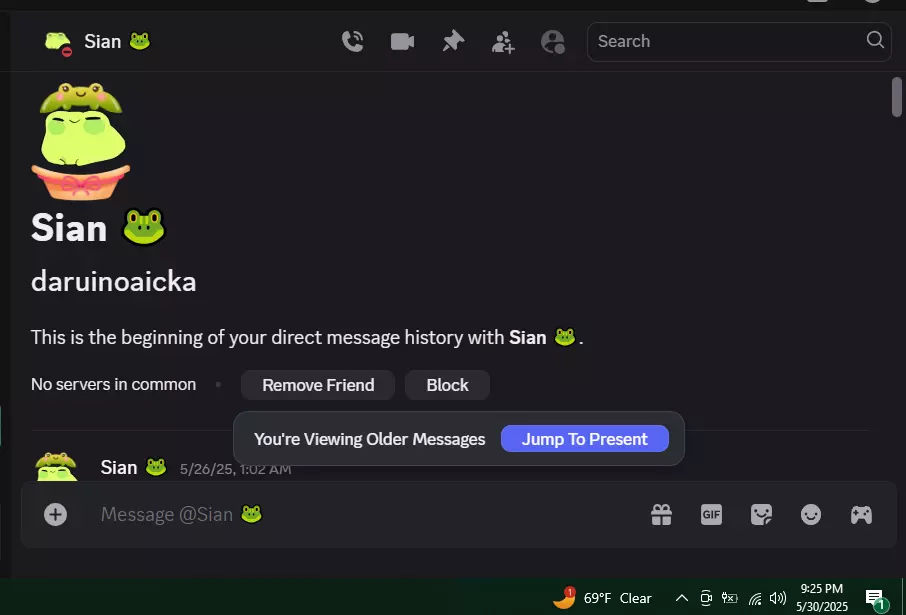Click No servers in common text

[113, 384]
